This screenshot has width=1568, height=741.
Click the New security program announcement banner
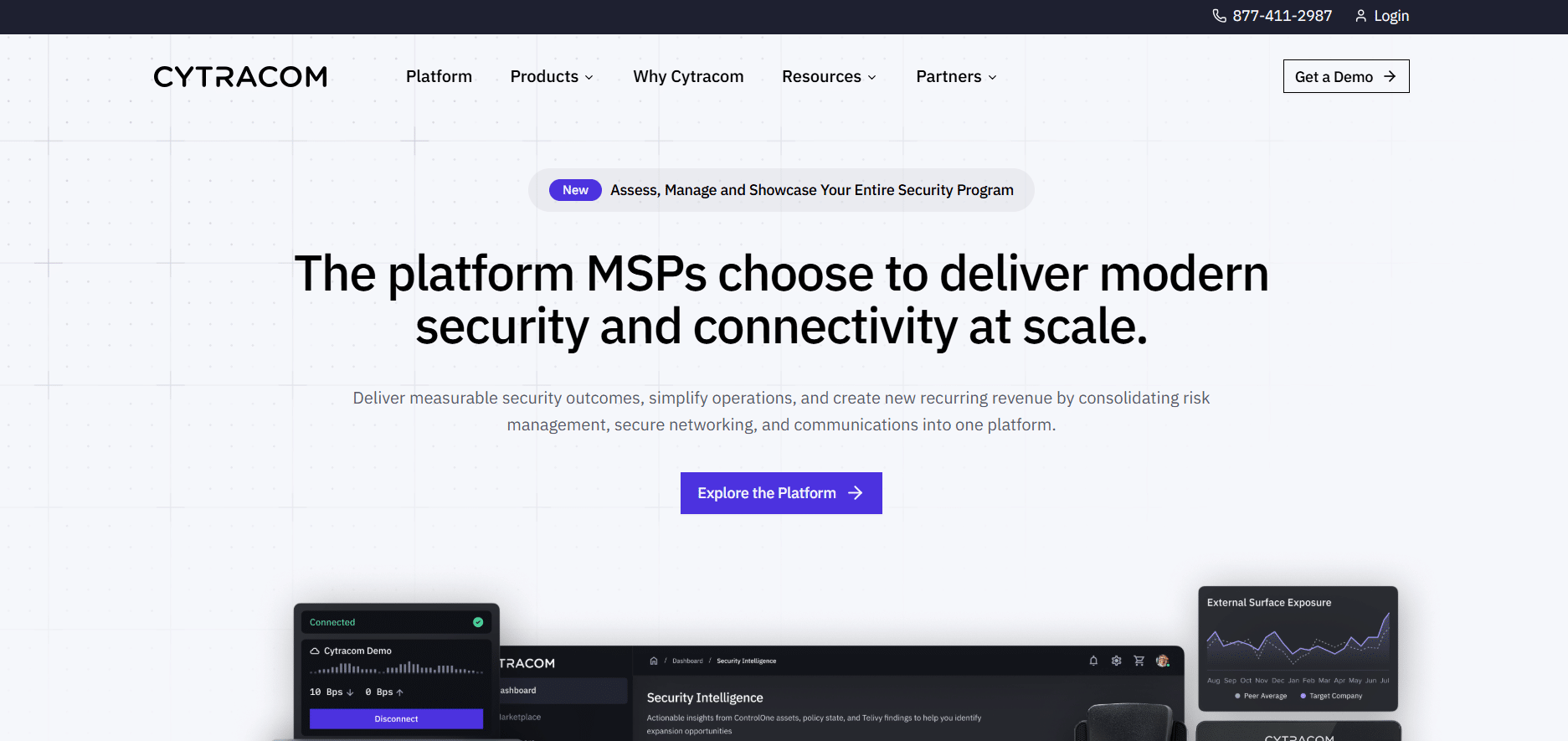click(781, 190)
